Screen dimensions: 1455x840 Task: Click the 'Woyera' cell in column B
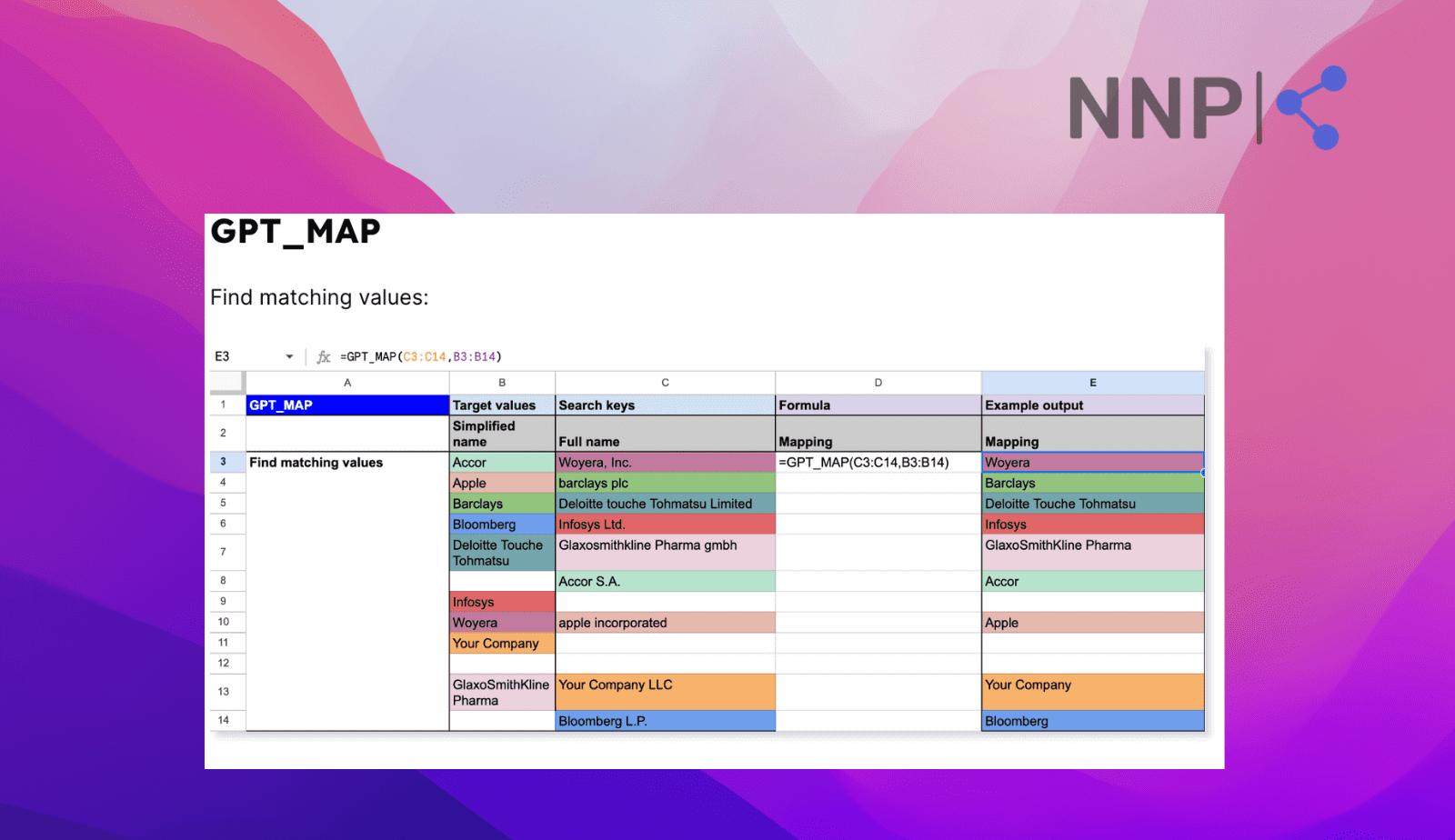coord(502,623)
